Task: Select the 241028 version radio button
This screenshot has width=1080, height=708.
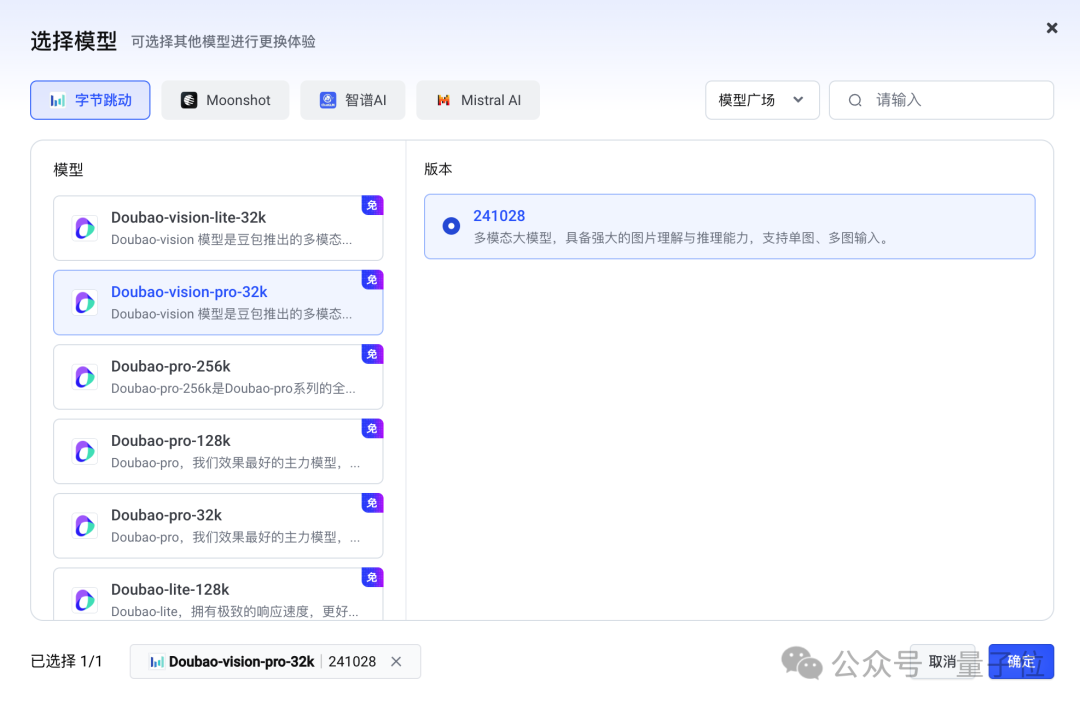Action: pyautogui.click(x=451, y=226)
